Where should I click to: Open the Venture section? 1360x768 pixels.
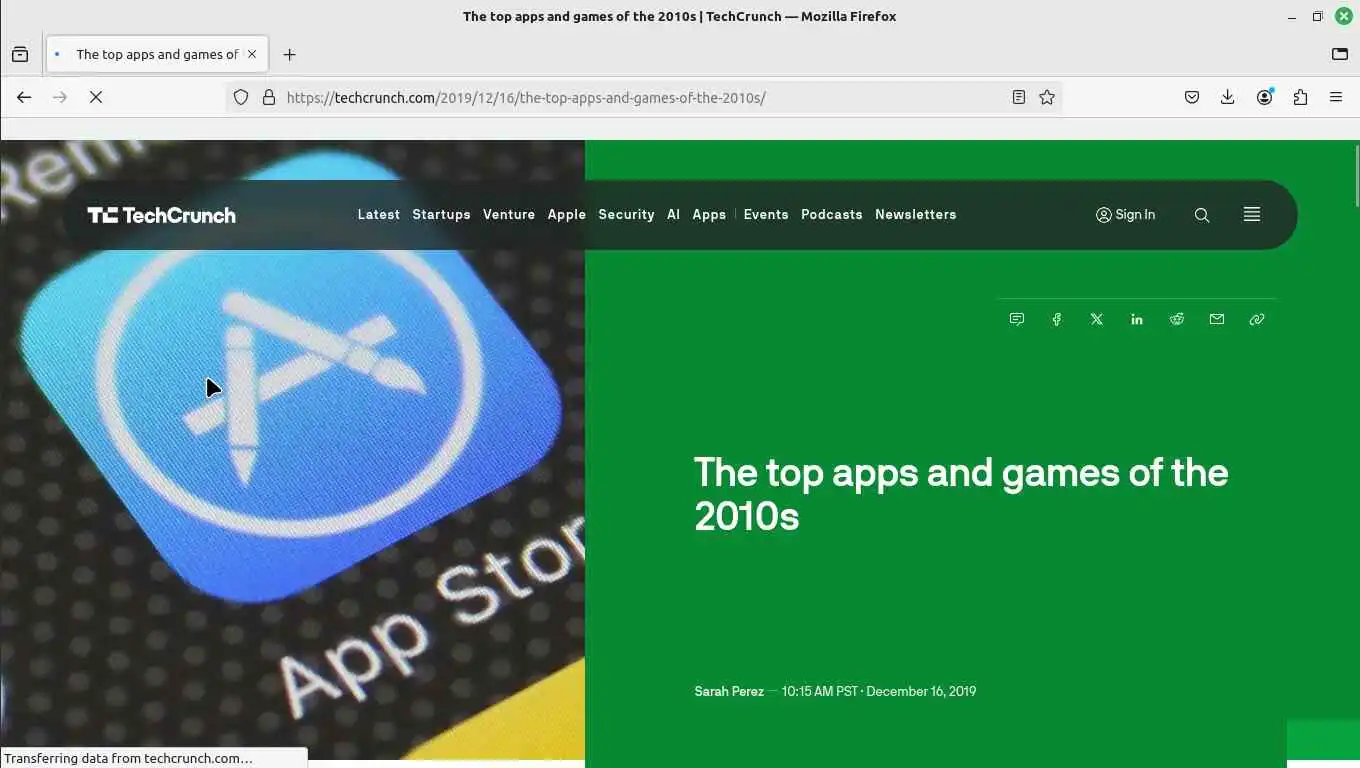[x=509, y=214]
